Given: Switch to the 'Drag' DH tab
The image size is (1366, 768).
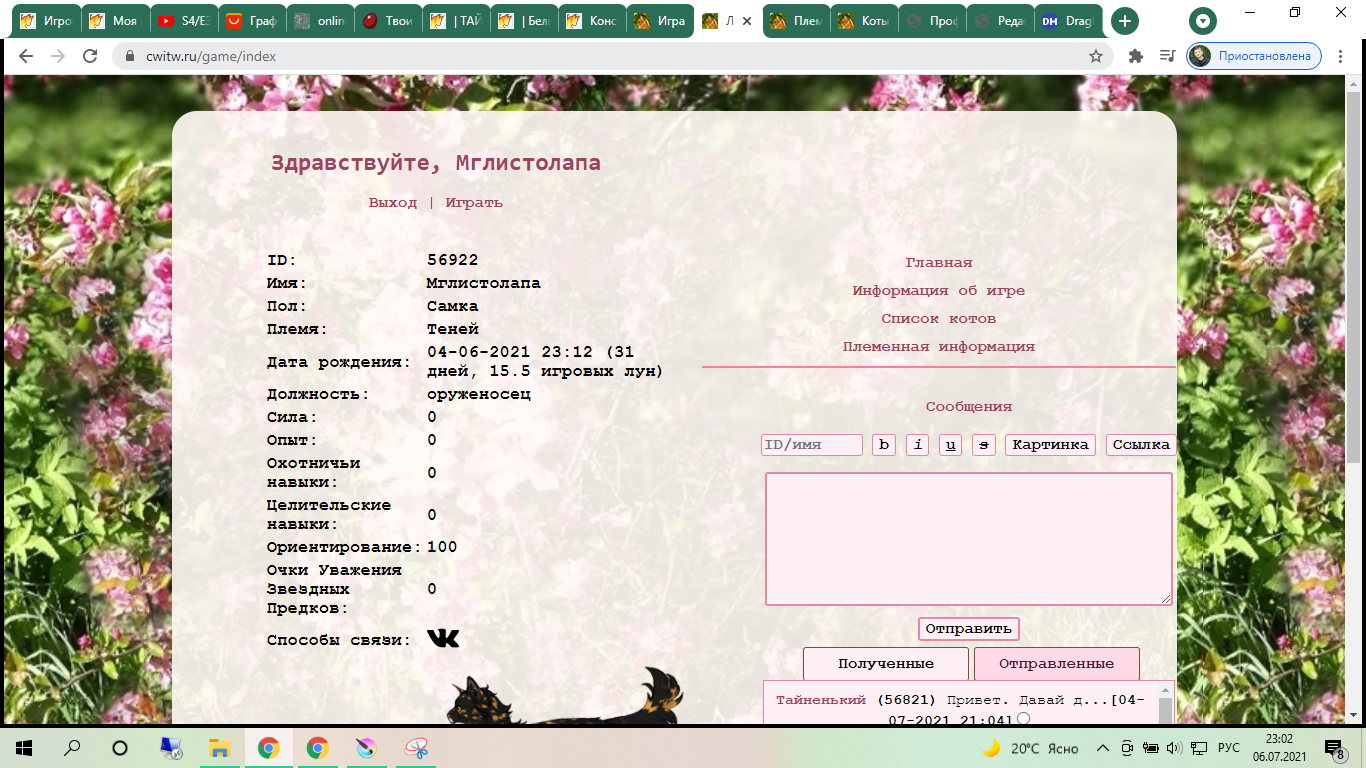Looking at the screenshot, I should 1069,21.
